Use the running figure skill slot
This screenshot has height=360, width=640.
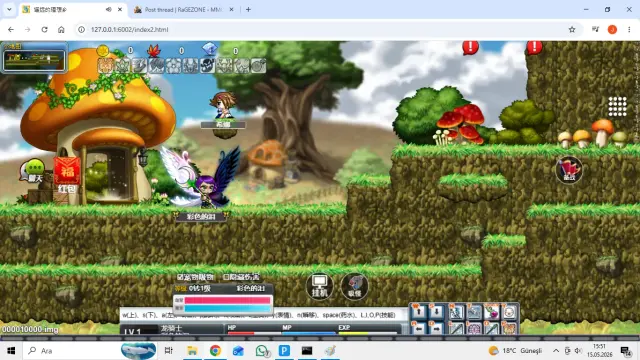pyautogui.click(x=456, y=312)
